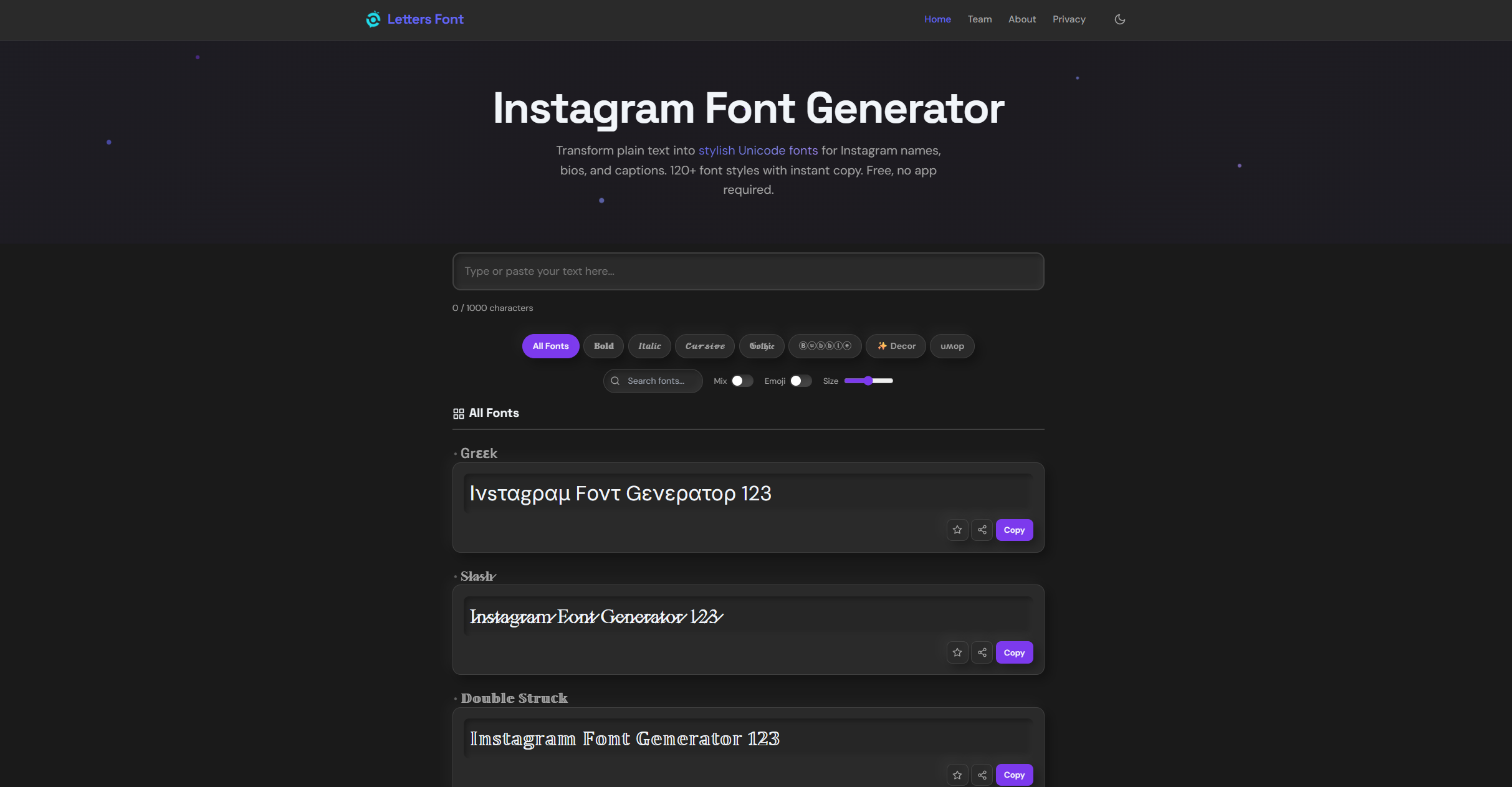Click the 0 / 1000 characters counter
The height and width of the screenshot is (787, 1512).
point(492,308)
